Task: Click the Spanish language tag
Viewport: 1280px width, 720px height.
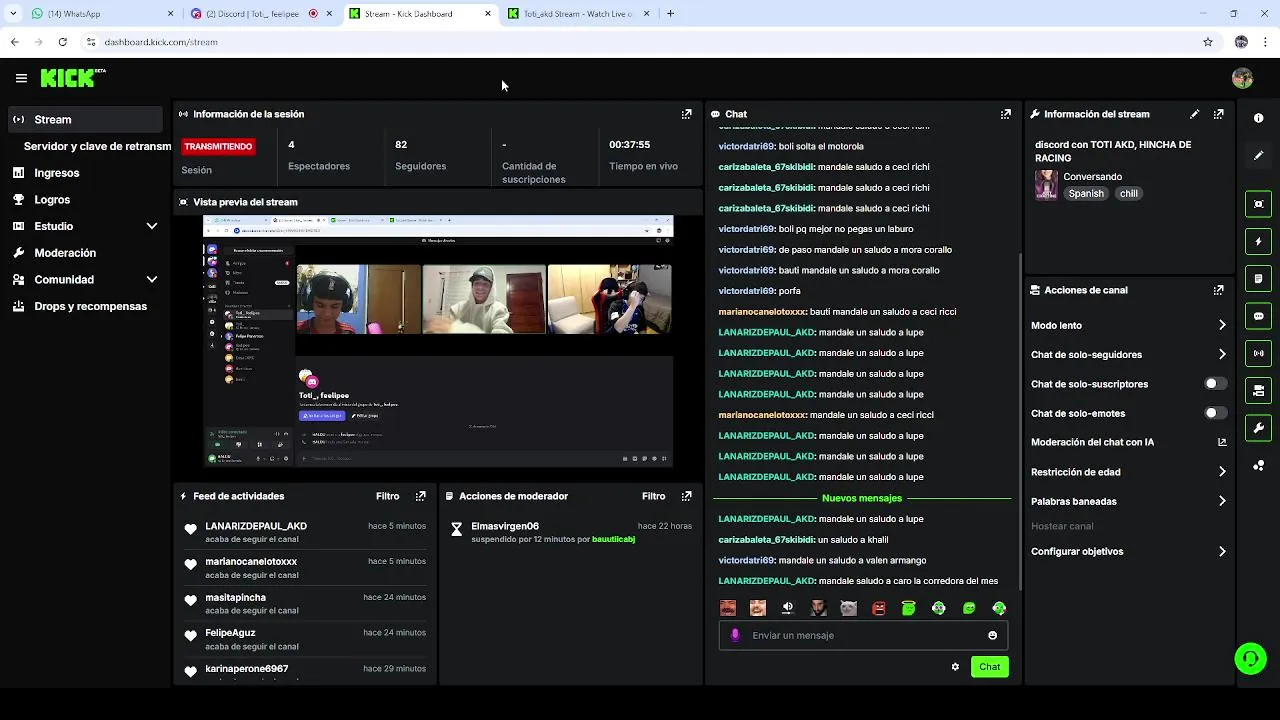Action: [1086, 194]
